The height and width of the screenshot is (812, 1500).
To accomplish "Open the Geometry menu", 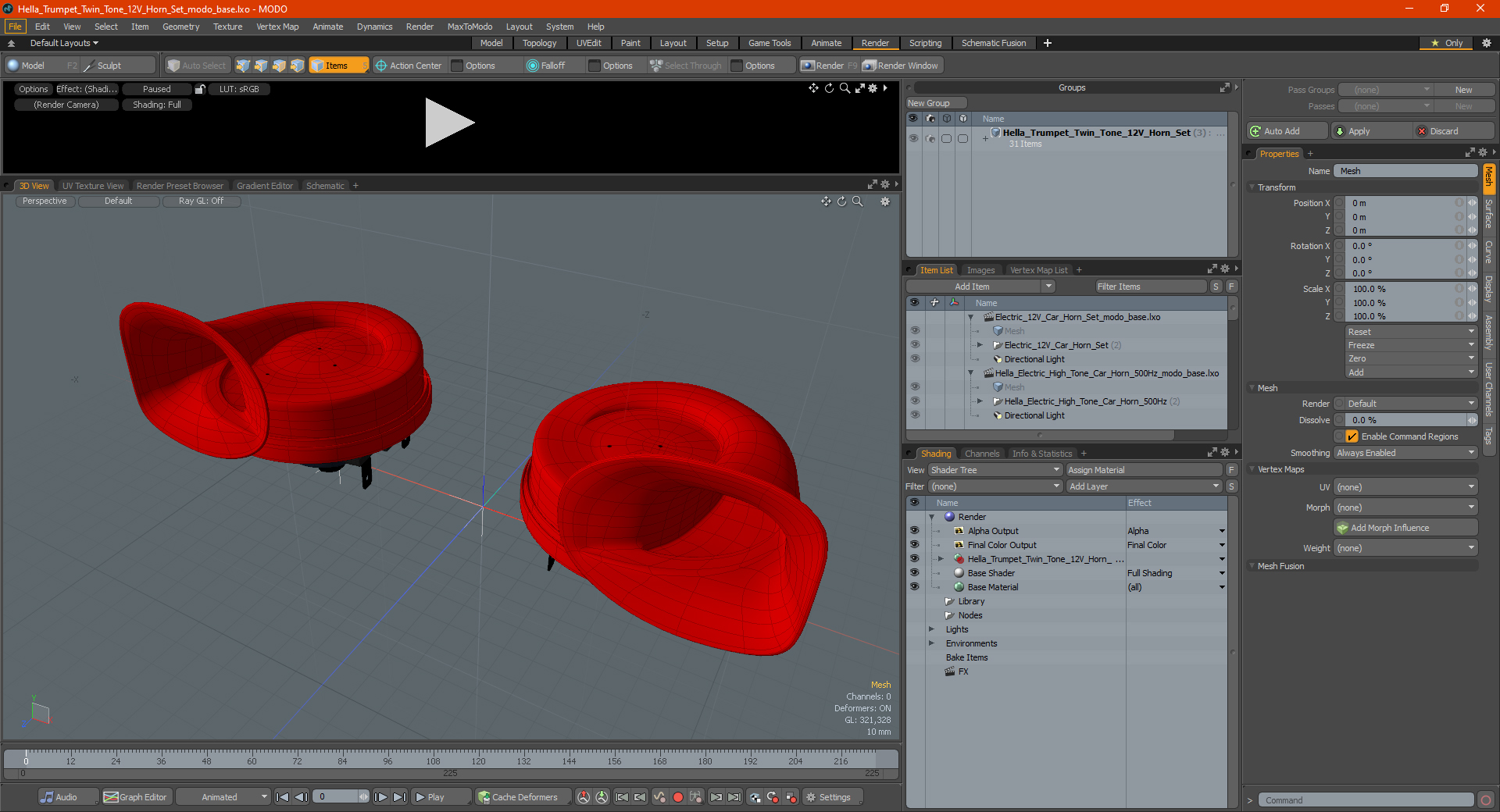I will (x=180, y=27).
